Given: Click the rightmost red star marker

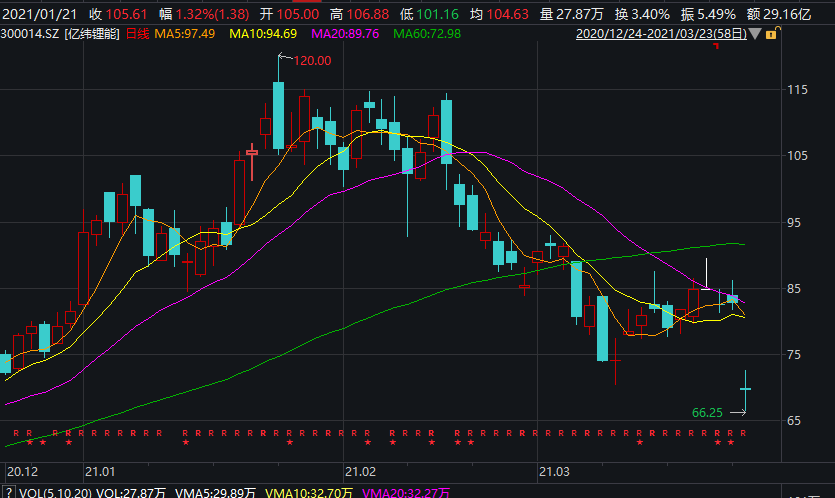Looking at the screenshot, I should tap(730, 442).
